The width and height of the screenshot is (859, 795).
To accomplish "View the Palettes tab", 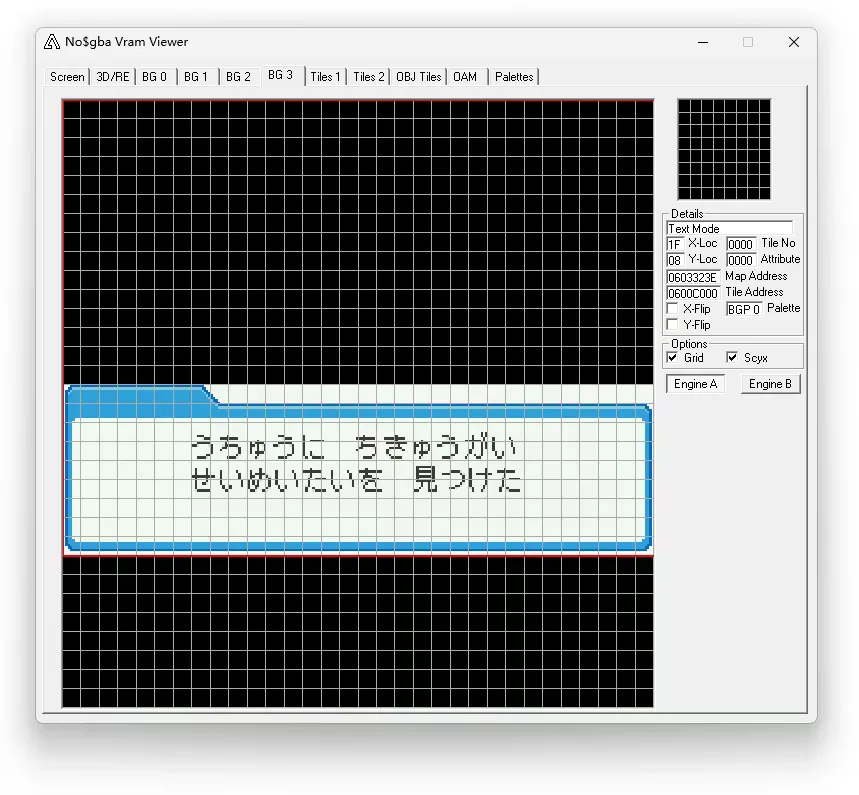I will pyautogui.click(x=514, y=77).
